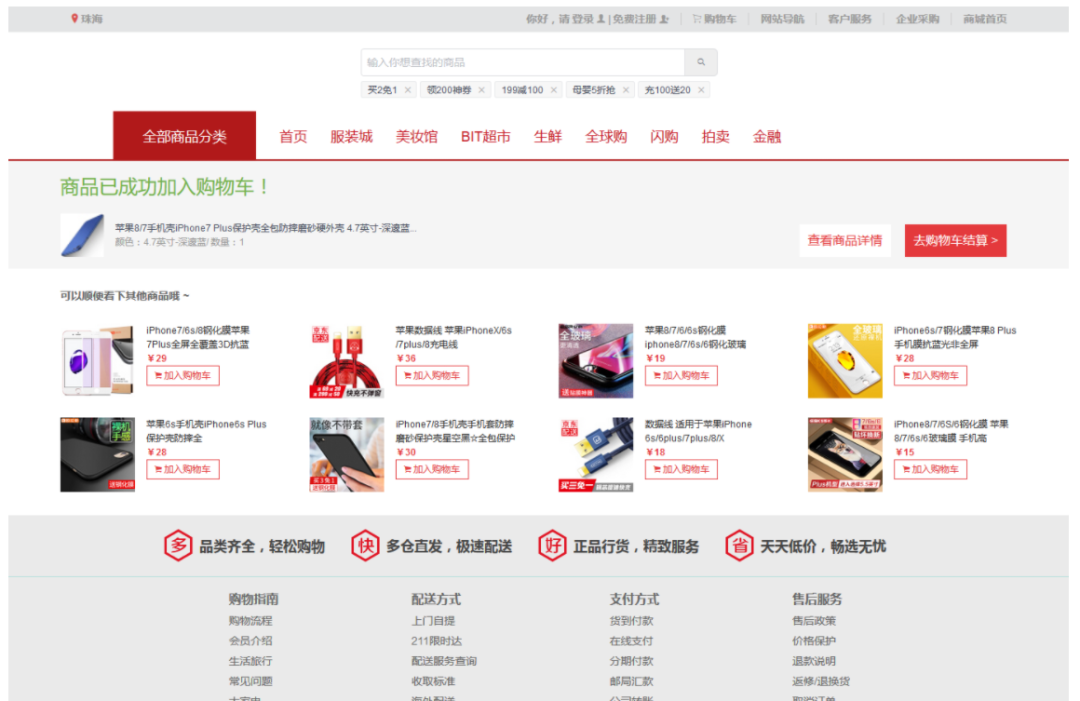Select the 珠海 location pin icon
This screenshot has width=1080, height=701.
tap(74, 19)
